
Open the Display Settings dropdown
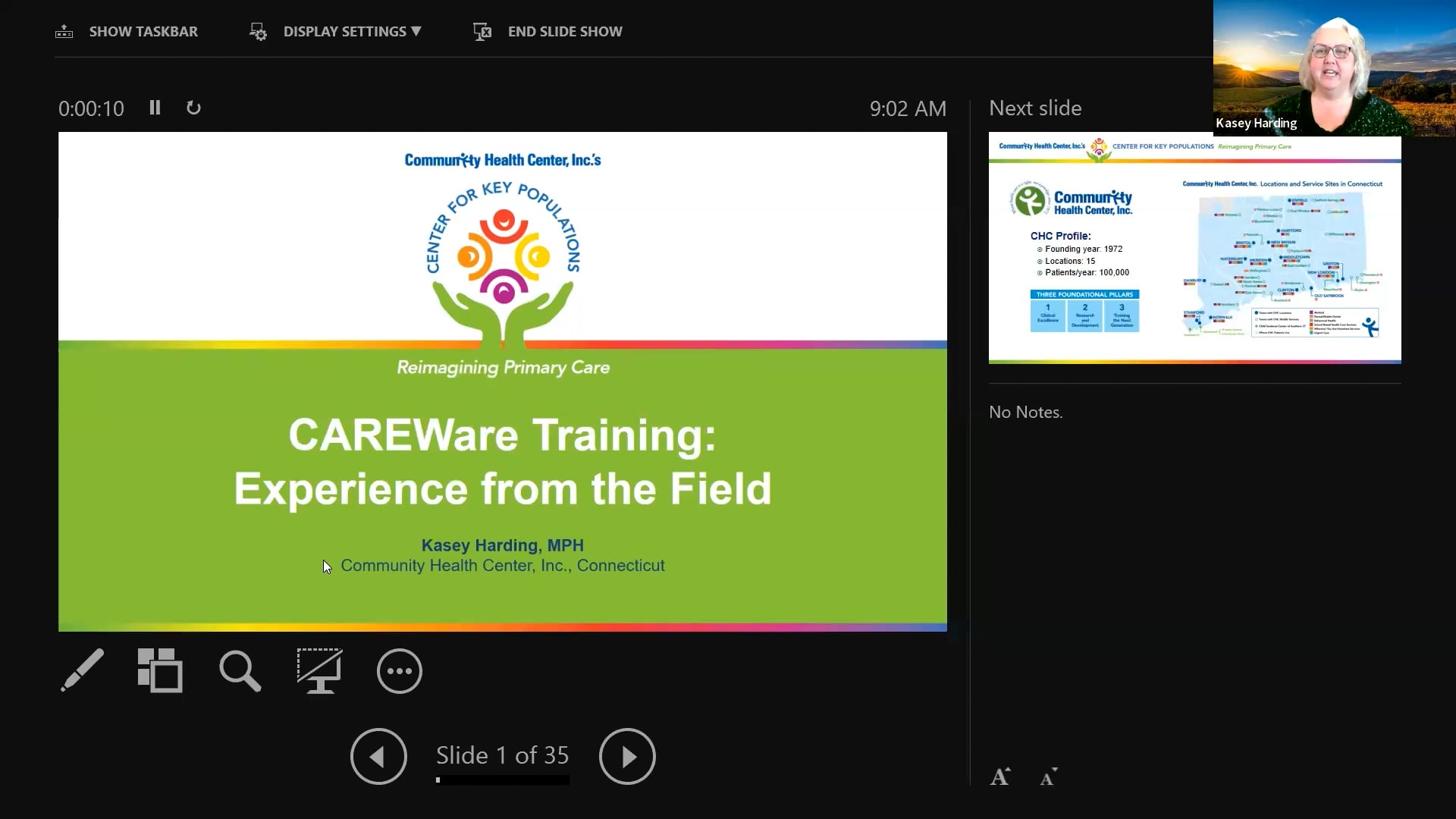pos(351,31)
